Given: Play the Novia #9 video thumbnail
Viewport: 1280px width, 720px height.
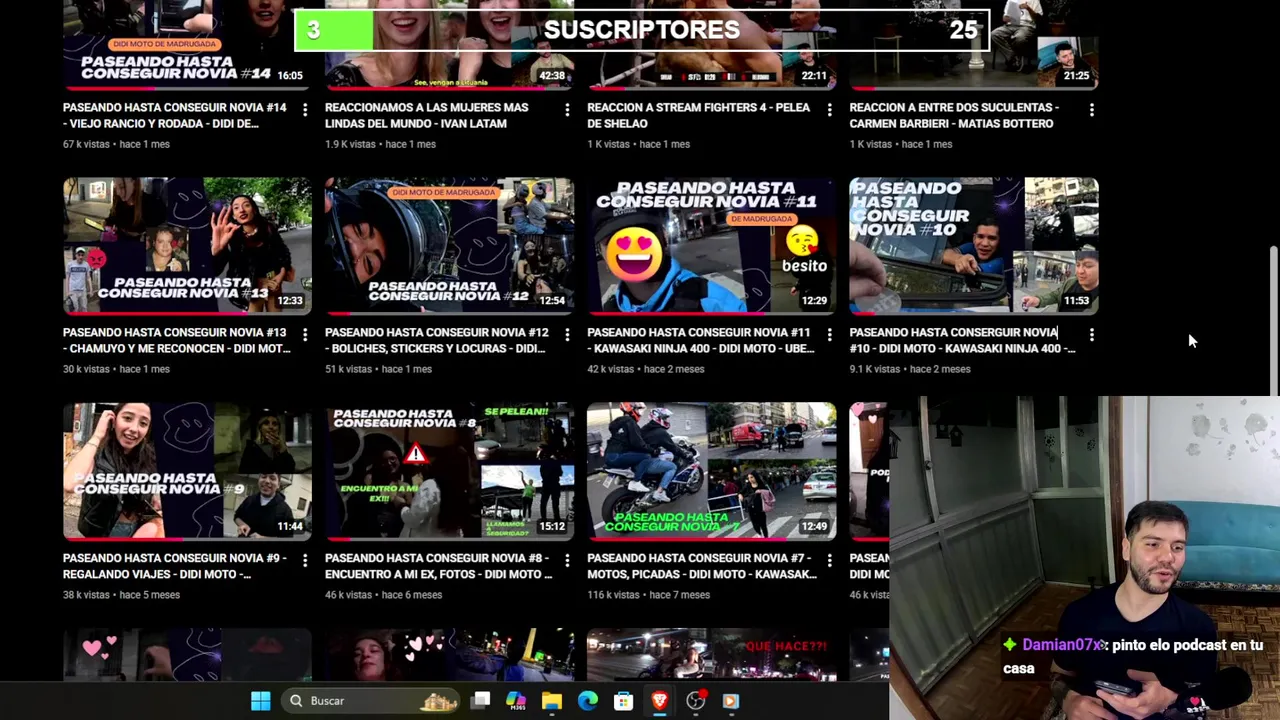Looking at the screenshot, I should click(x=187, y=471).
